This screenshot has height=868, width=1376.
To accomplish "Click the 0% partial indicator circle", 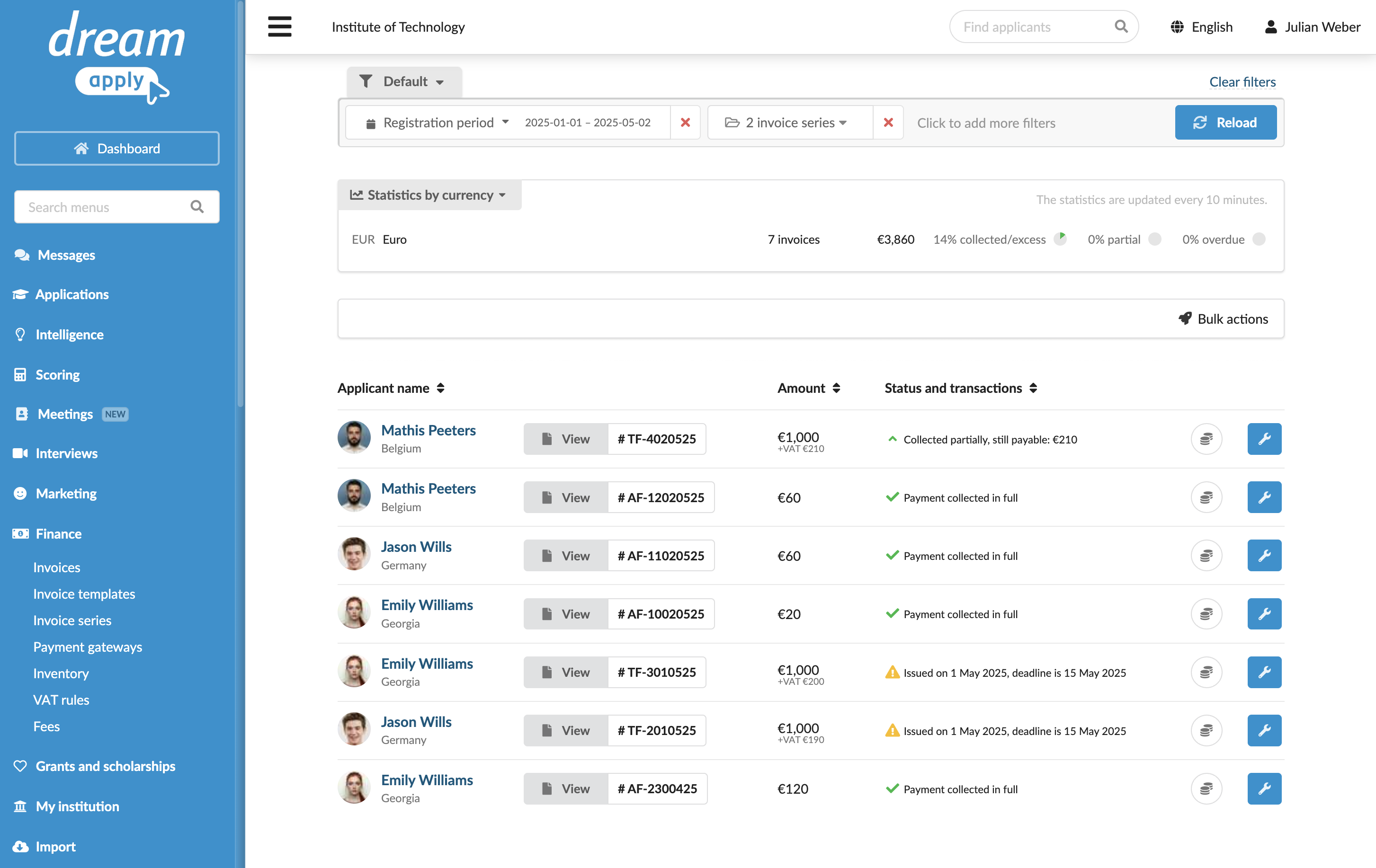I will tap(1155, 239).
